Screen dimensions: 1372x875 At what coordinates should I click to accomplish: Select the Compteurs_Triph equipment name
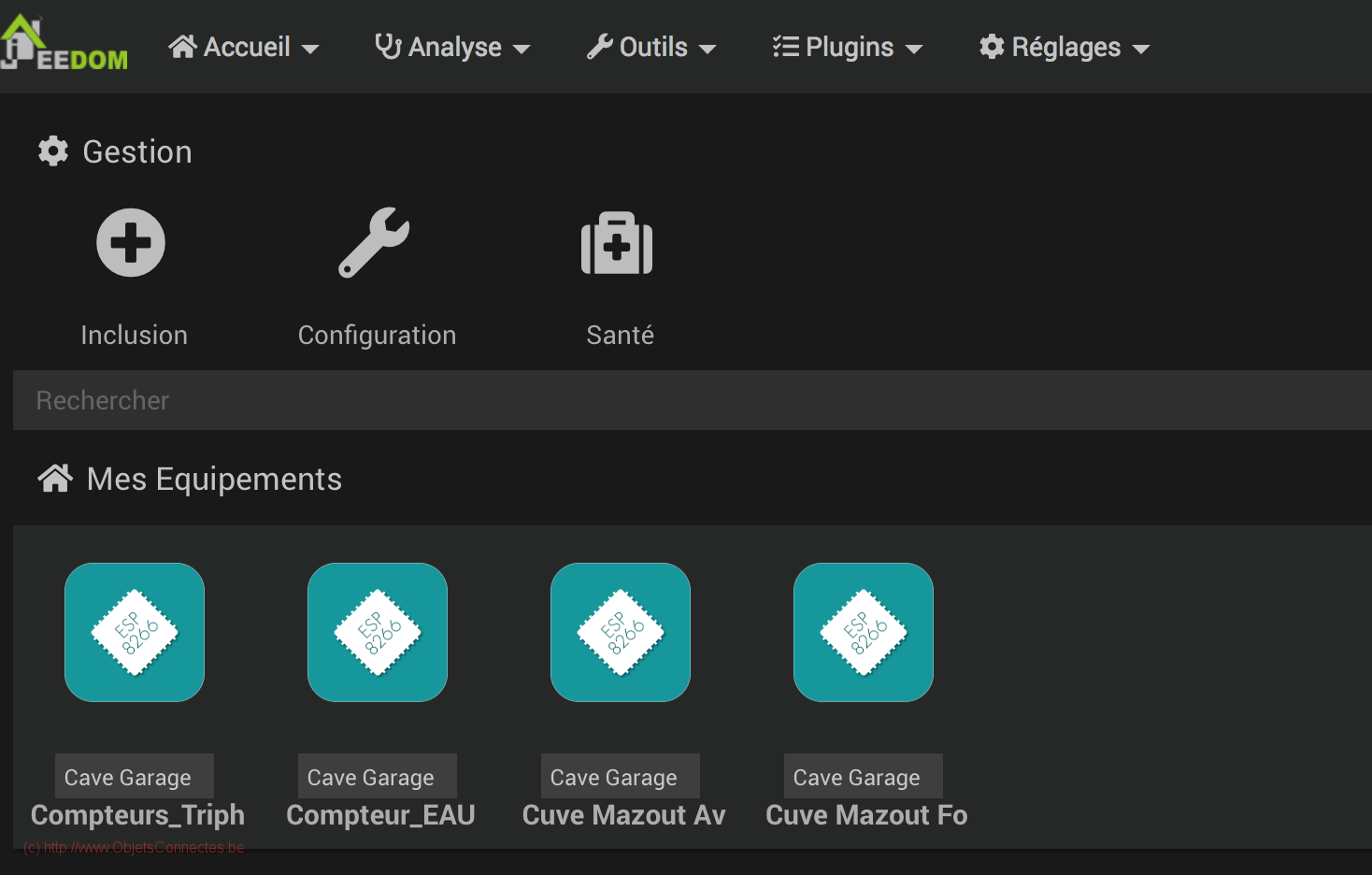click(137, 815)
